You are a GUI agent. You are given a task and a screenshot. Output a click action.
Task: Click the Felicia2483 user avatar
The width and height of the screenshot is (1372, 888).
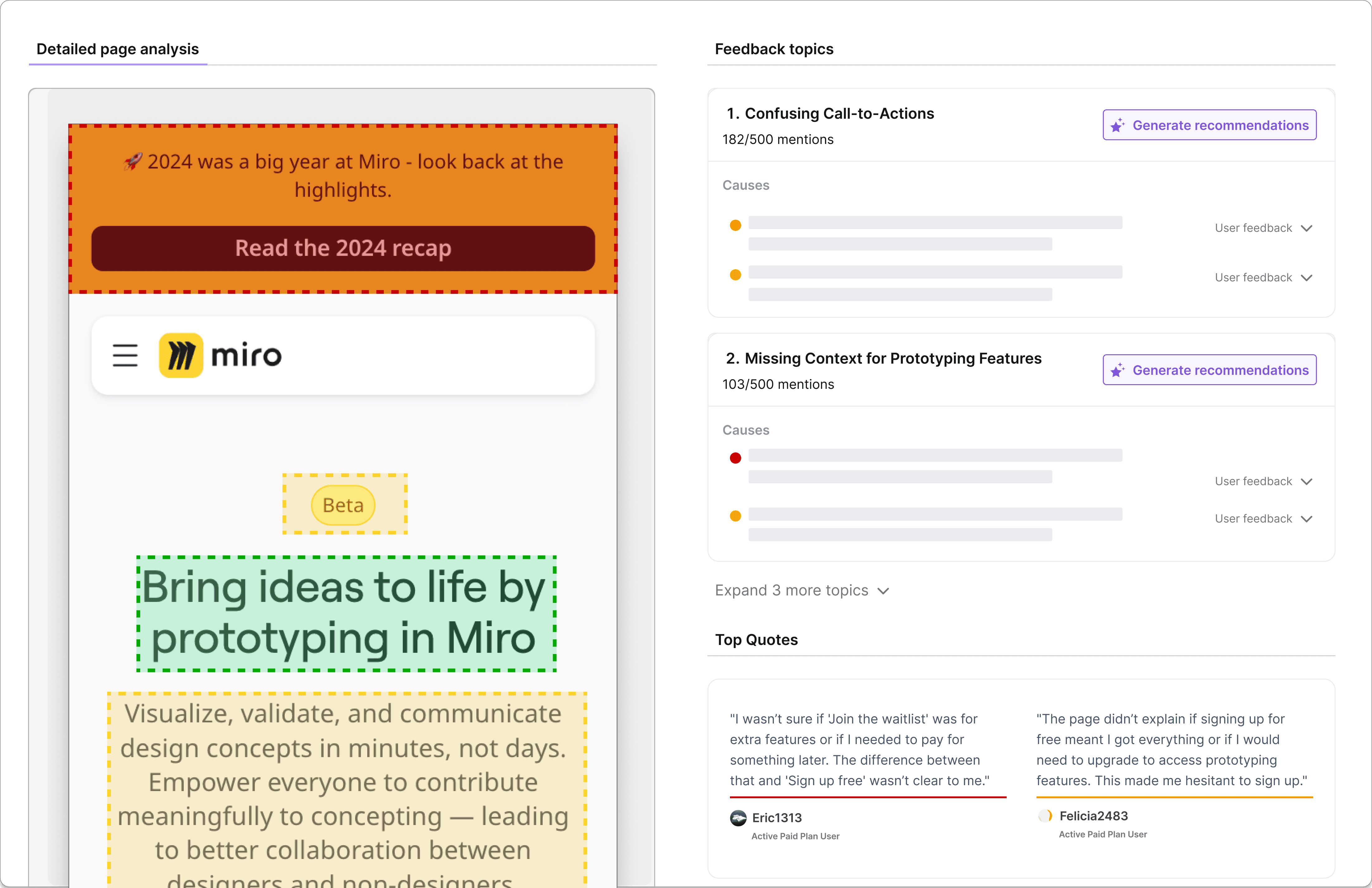[x=1045, y=815]
